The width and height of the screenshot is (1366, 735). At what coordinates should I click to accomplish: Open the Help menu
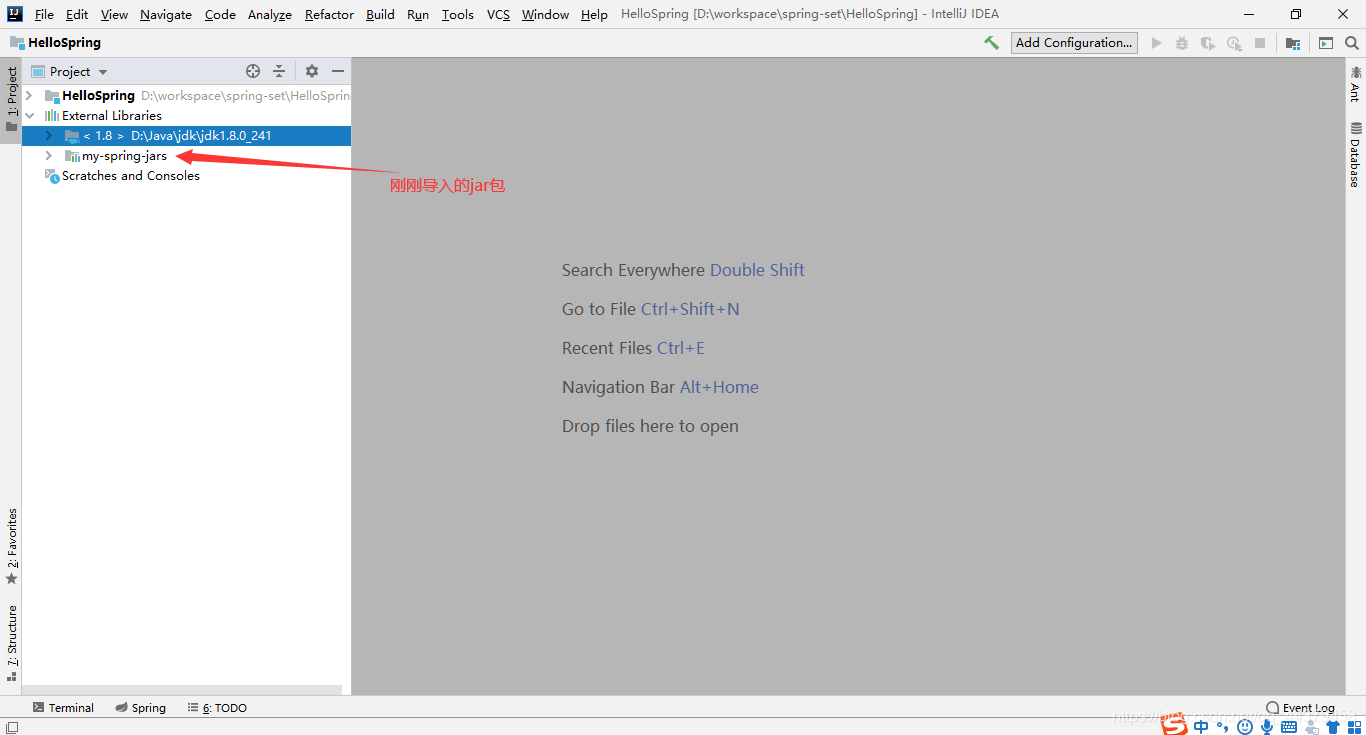tap(594, 14)
